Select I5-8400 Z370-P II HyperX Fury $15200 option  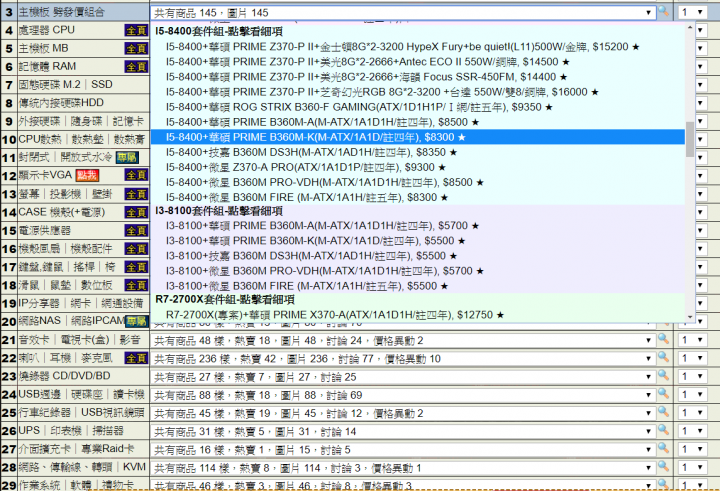click(417, 47)
